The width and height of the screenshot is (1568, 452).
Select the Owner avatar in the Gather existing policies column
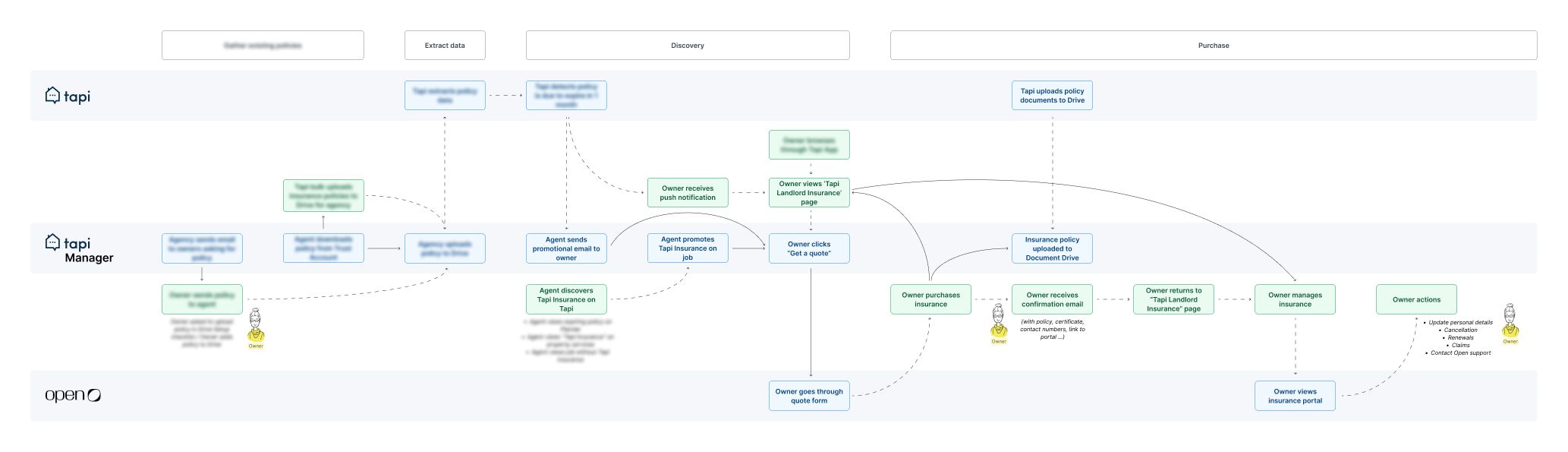[256, 329]
